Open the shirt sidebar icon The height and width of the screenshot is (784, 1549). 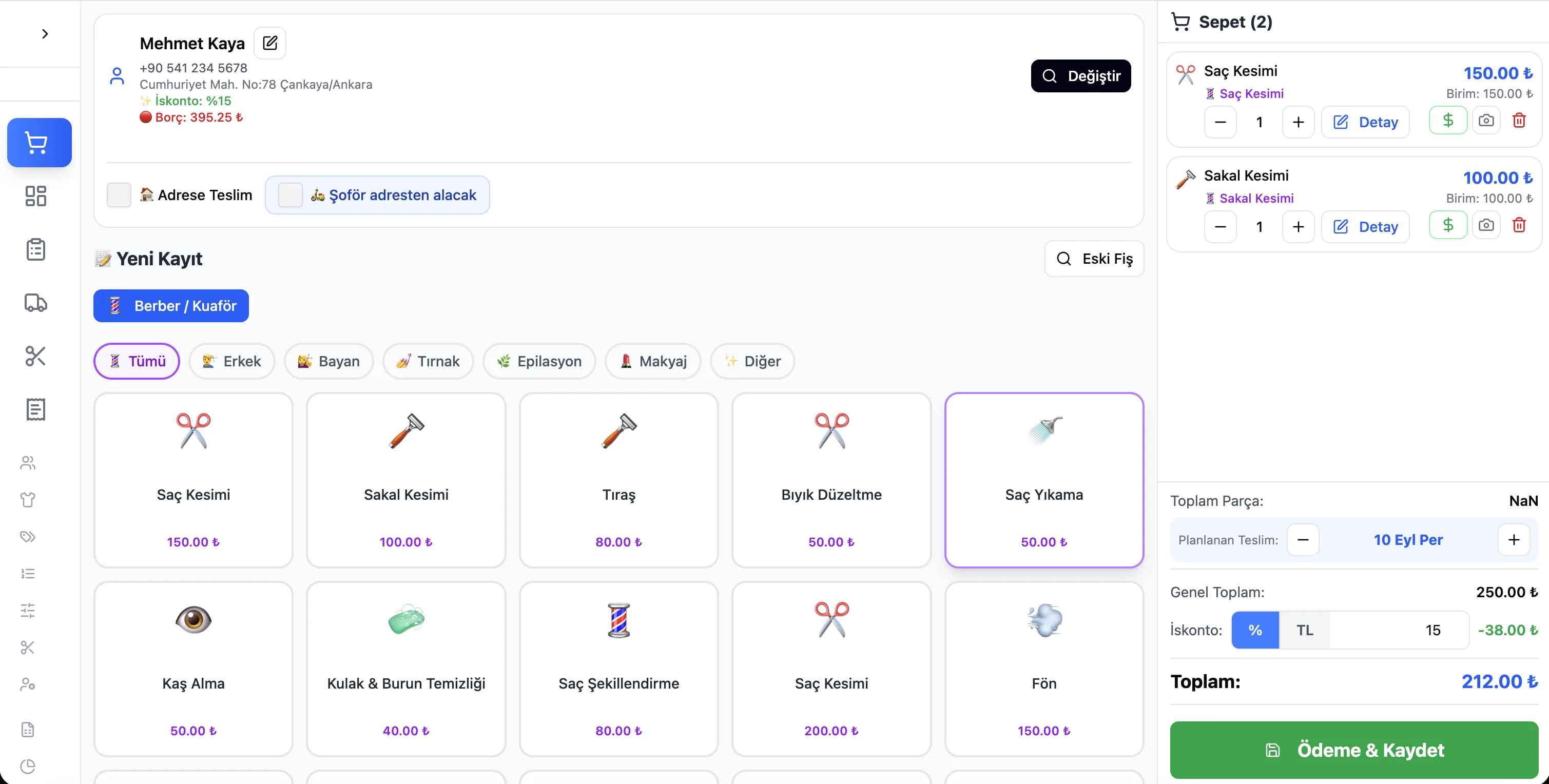28,500
